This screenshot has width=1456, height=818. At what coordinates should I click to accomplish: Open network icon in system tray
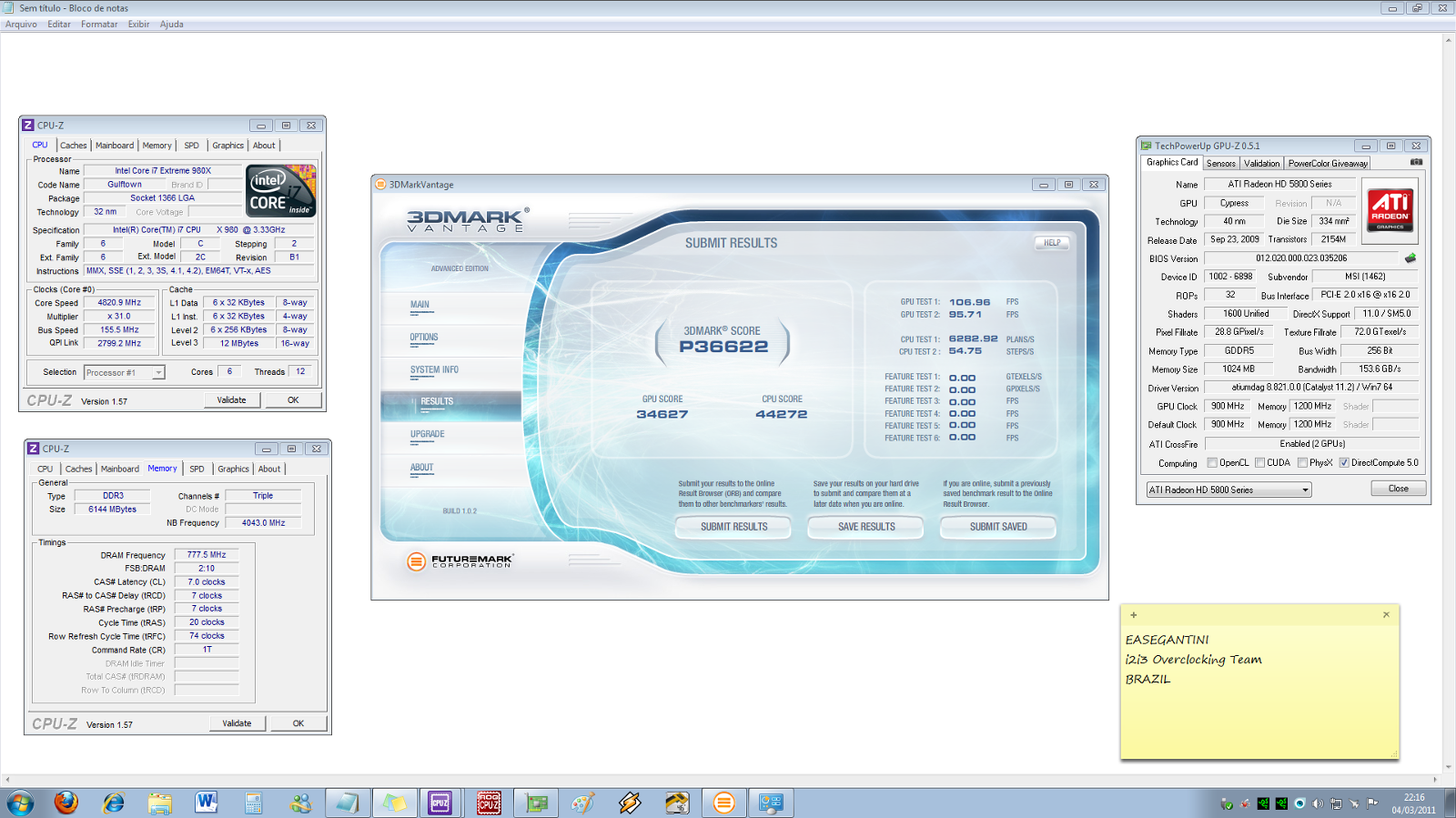[1336, 803]
